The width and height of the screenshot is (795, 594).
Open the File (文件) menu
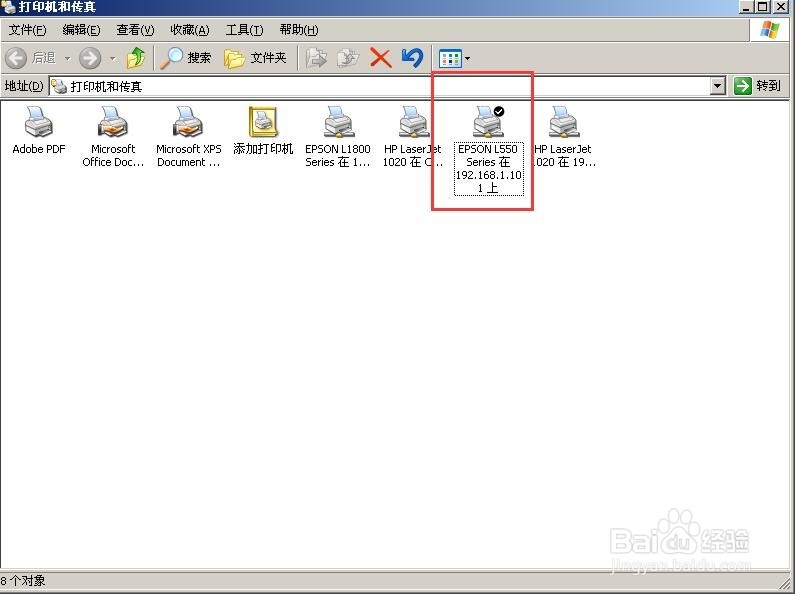pyautogui.click(x=27, y=30)
